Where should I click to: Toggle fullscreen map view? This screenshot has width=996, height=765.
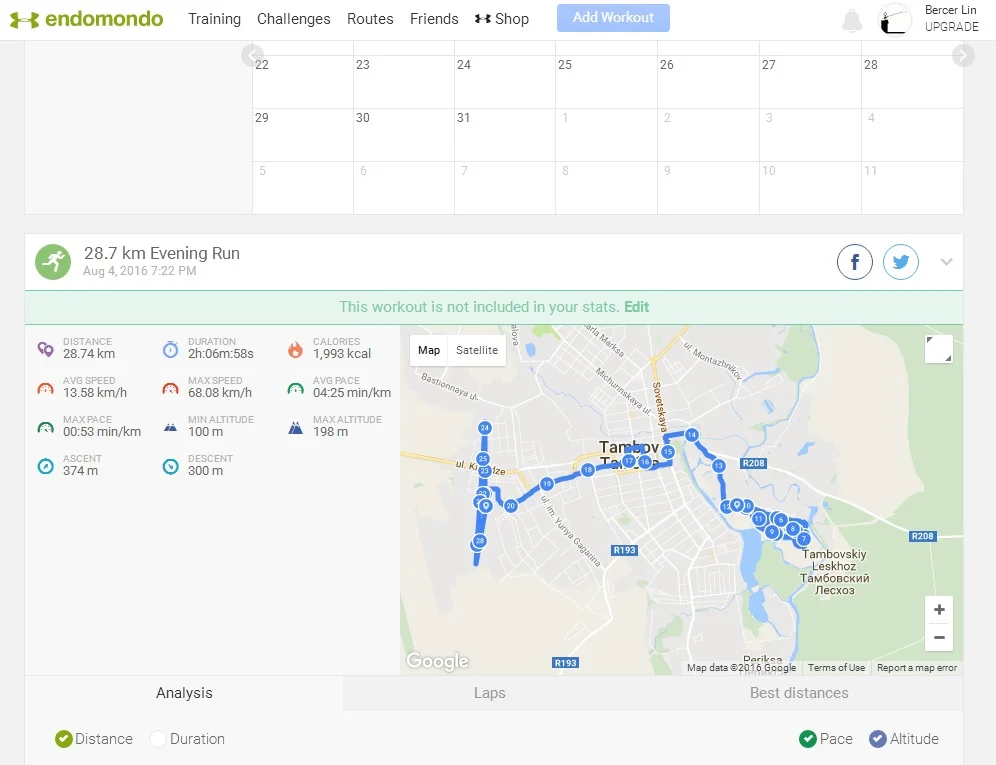(x=938, y=349)
